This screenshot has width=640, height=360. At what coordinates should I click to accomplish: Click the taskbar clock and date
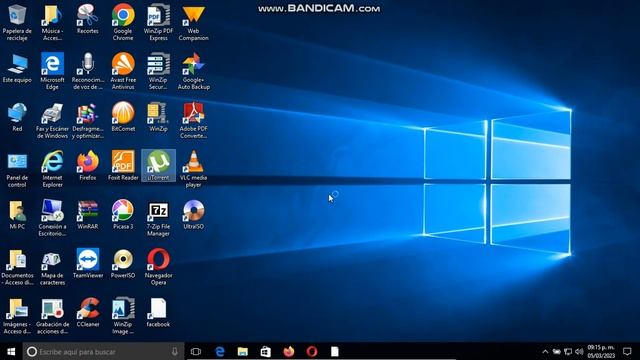601,351
